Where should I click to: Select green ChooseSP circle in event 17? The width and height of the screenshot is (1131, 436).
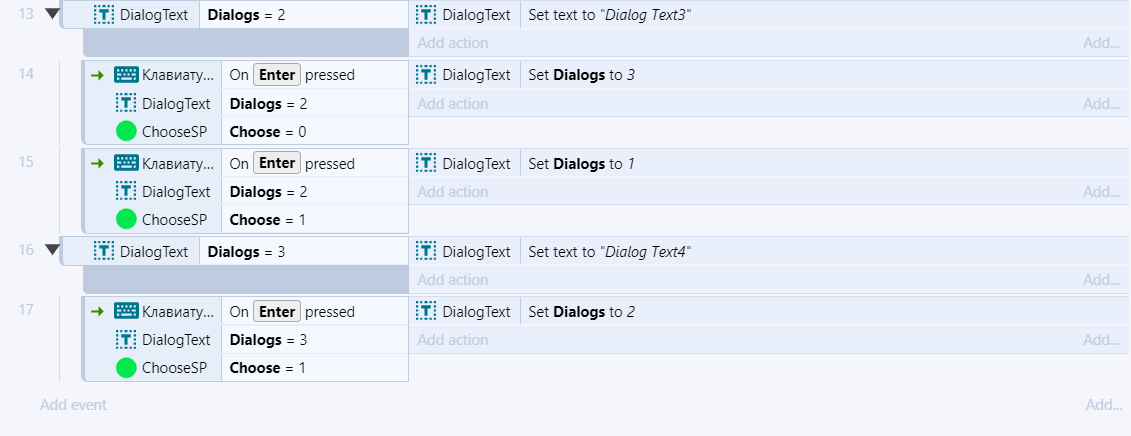point(126,367)
